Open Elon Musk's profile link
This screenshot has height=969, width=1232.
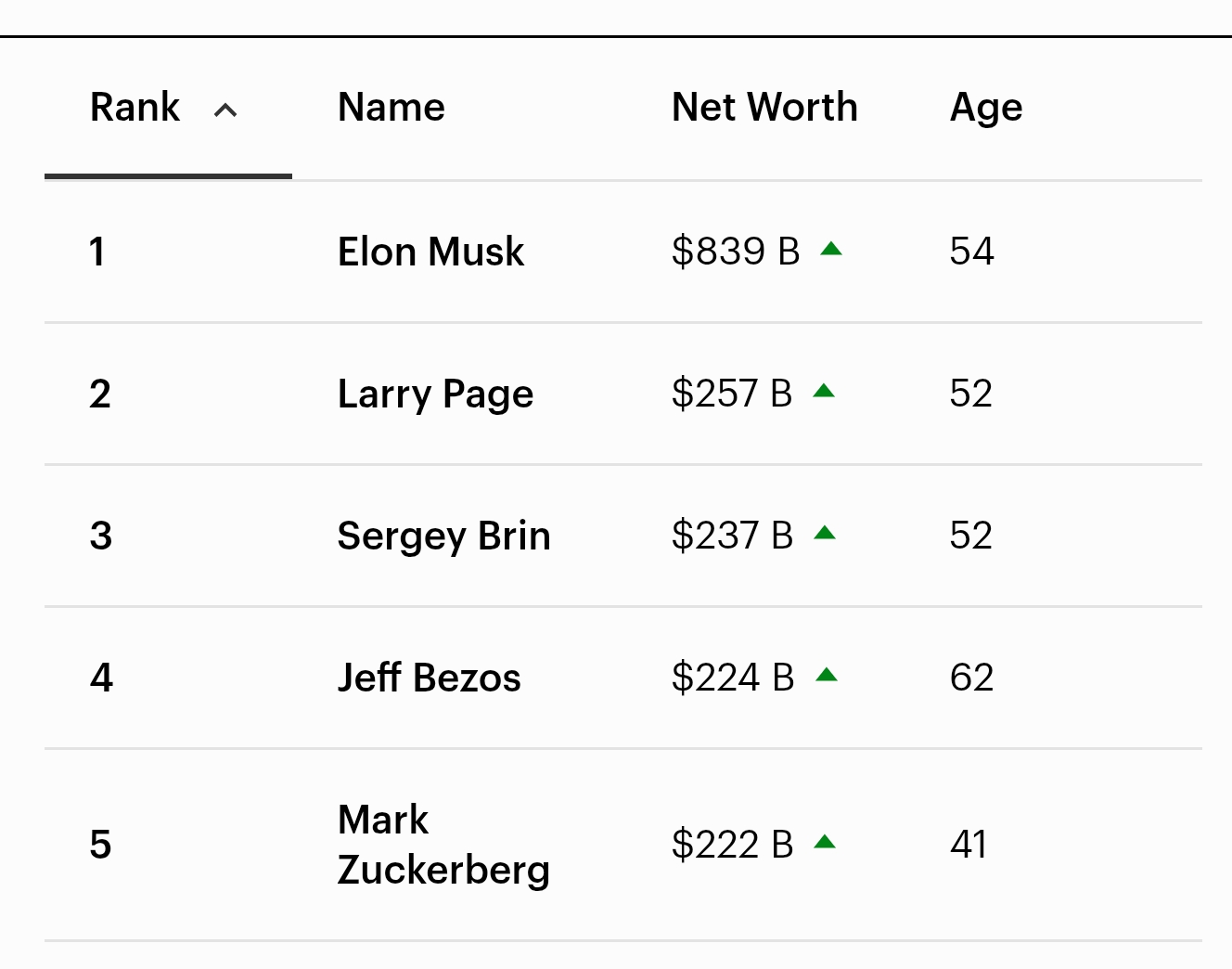point(430,252)
